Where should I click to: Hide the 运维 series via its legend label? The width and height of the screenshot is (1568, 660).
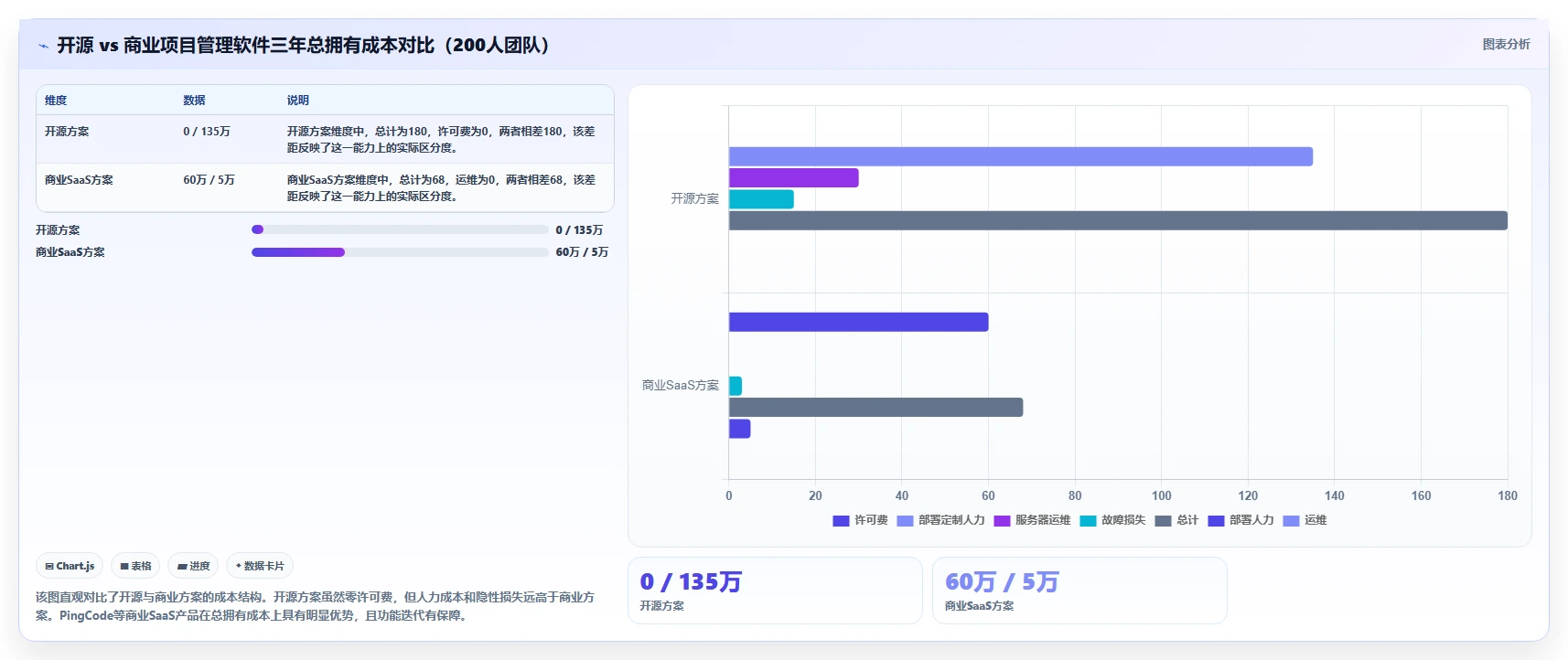coord(1316,520)
